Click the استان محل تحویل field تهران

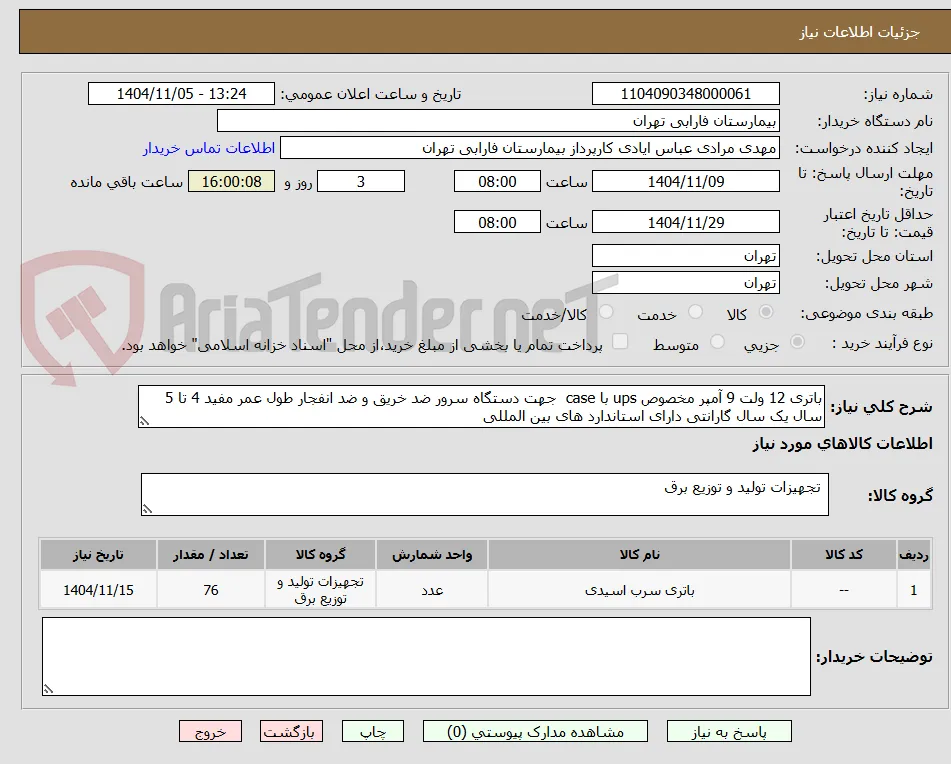tap(685, 256)
